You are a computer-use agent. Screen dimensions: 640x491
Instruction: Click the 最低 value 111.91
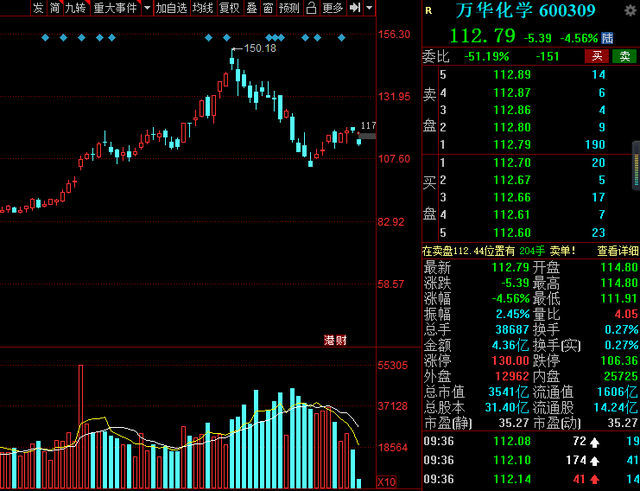(x=619, y=299)
